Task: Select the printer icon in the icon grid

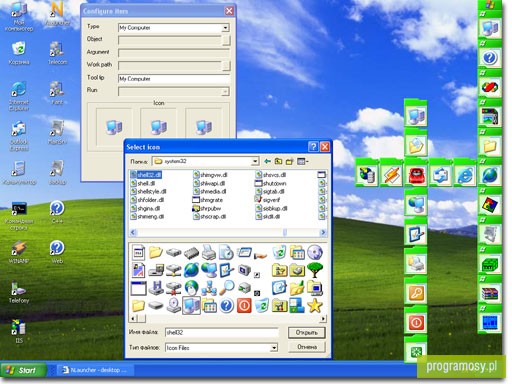Action: click(x=209, y=252)
